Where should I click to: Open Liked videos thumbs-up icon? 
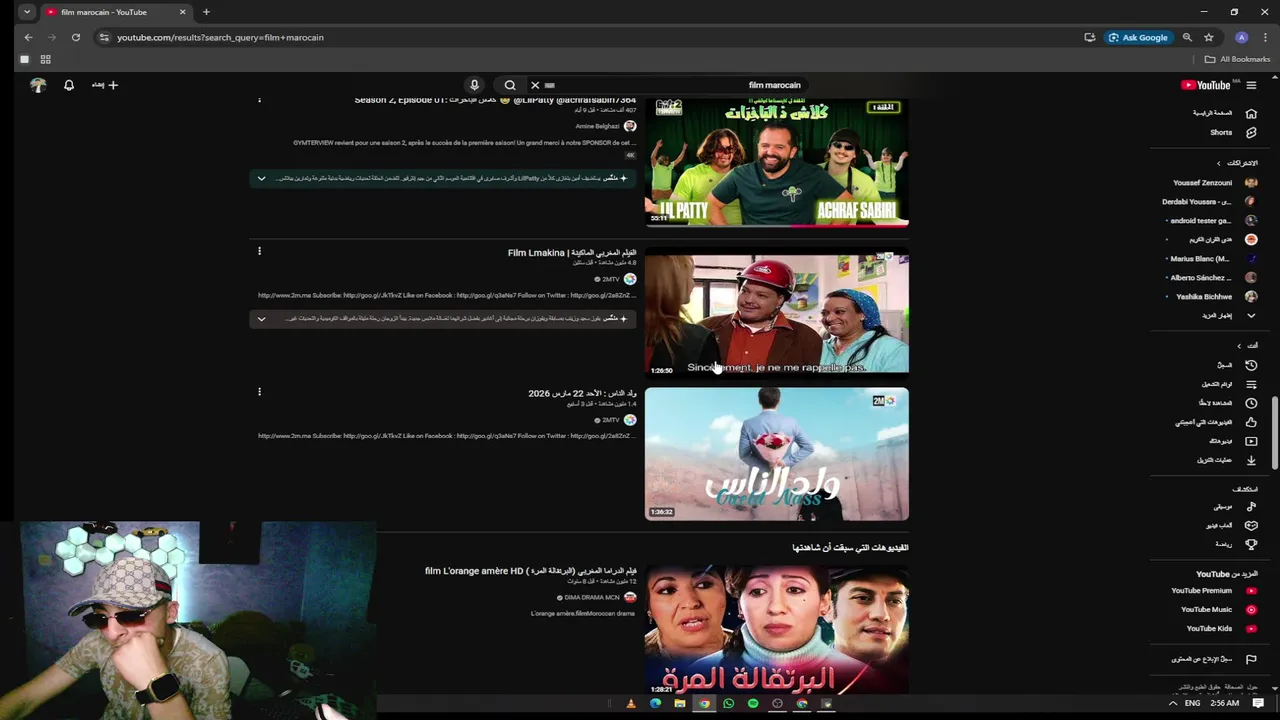tap(1251, 422)
